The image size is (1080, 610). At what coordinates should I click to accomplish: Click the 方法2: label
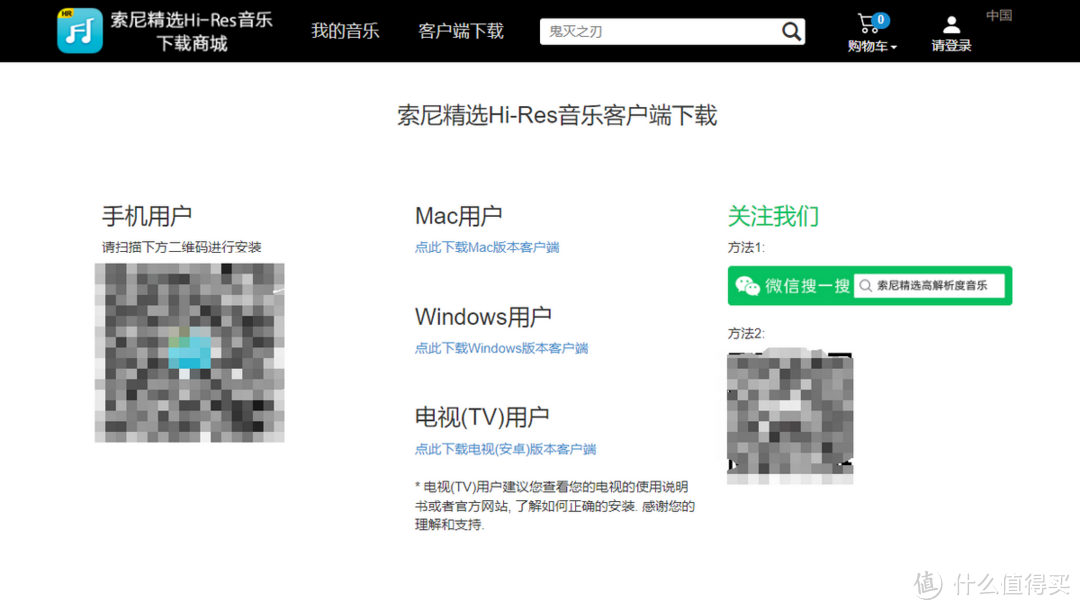pyautogui.click(x=746, y=333)
